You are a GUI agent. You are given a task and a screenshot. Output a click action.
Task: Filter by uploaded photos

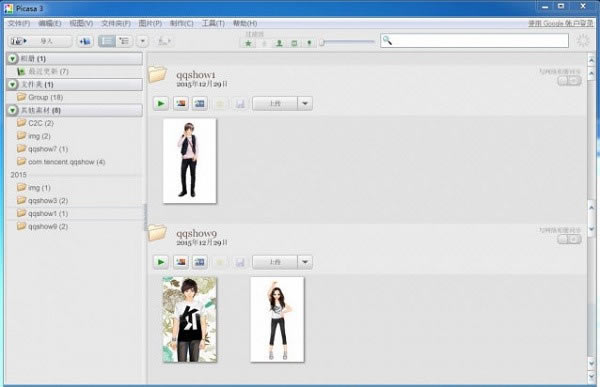(264, 43)
